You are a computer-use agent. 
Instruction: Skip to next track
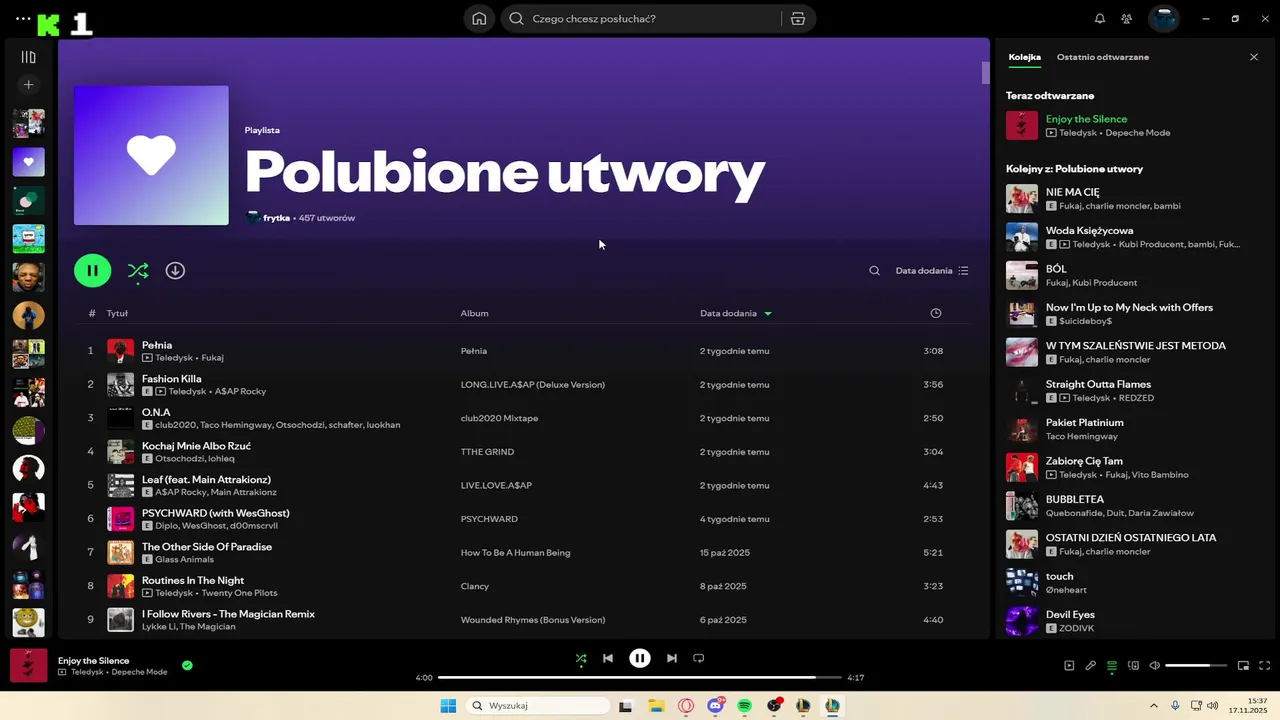tap(672, 658)
